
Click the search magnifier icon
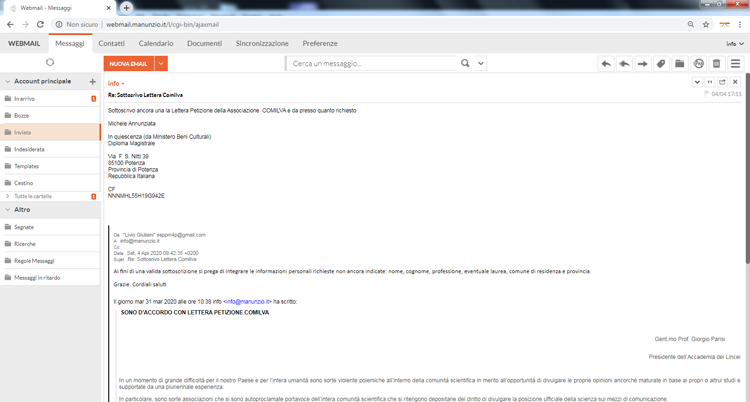point(465,63)
